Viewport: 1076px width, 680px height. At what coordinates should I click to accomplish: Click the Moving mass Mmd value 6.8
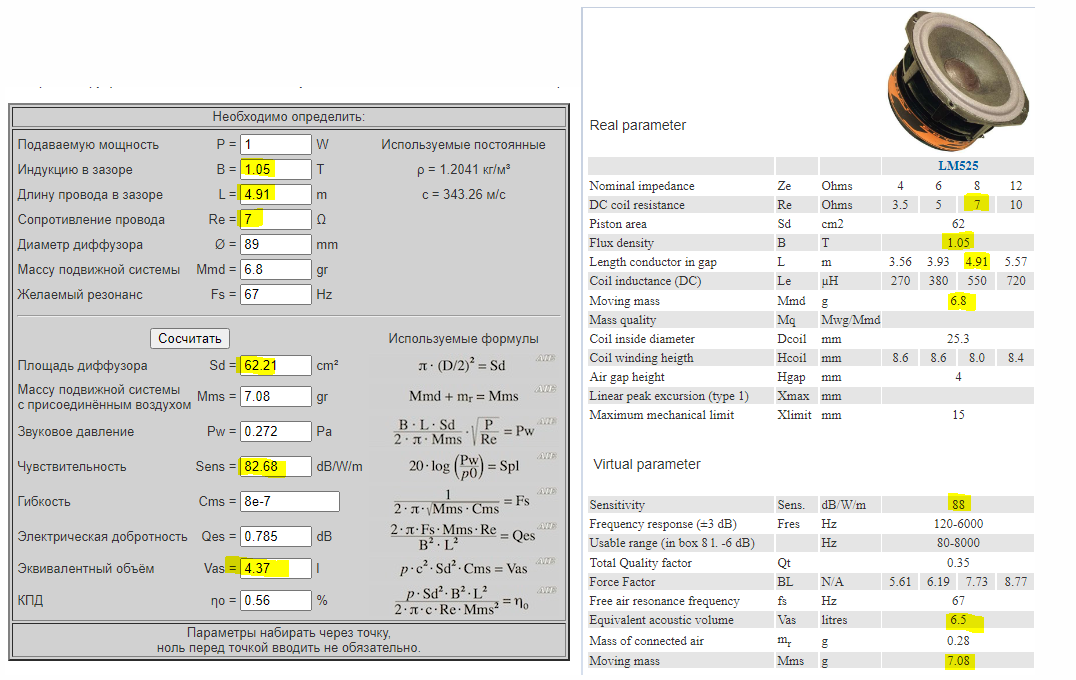[958, 301]
